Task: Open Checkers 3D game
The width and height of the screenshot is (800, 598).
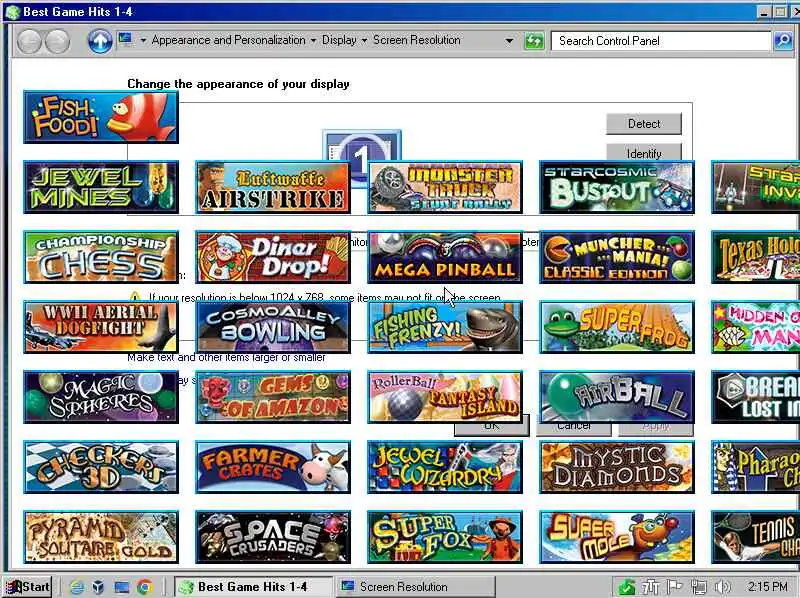Action: (101, 467)
